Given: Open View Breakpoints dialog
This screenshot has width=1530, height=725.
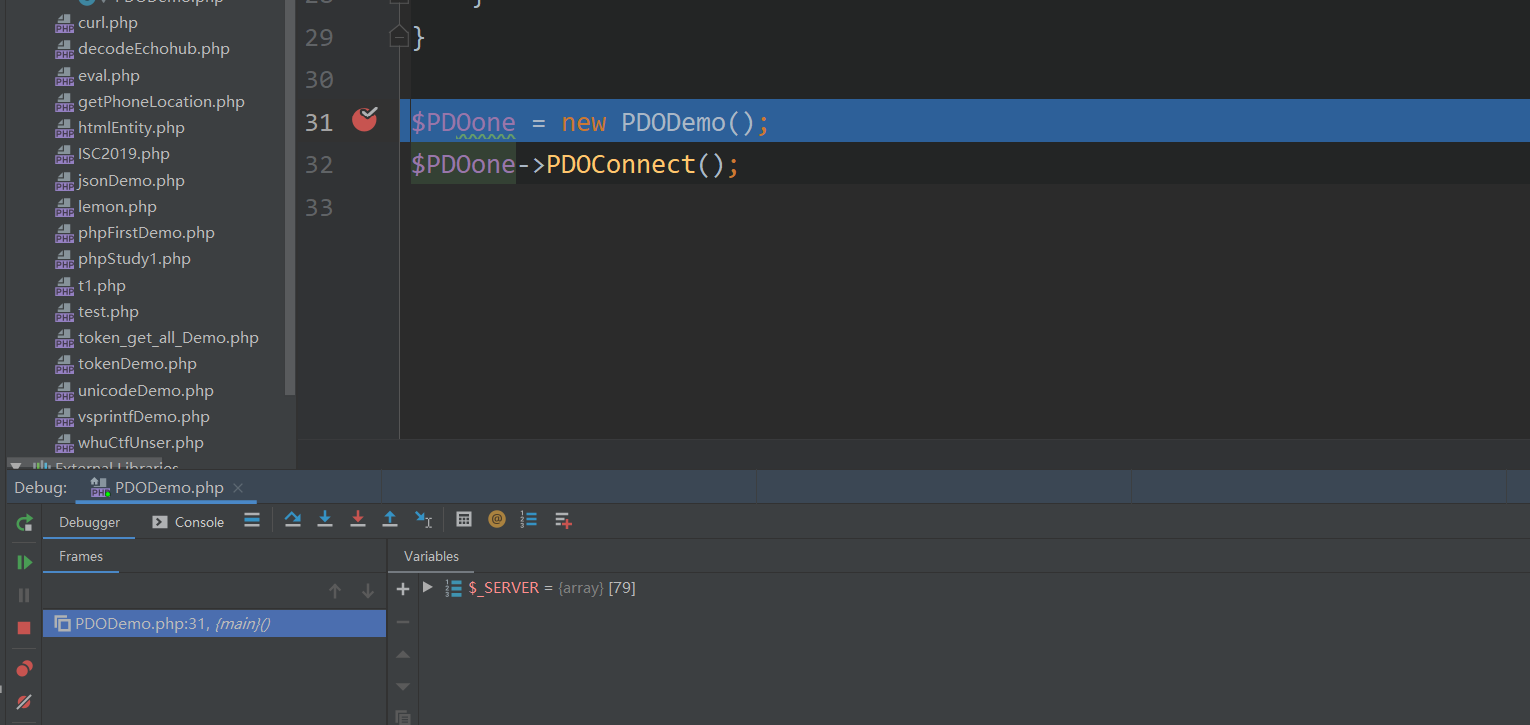Looking at the screenshot, I should click(24, 668).
